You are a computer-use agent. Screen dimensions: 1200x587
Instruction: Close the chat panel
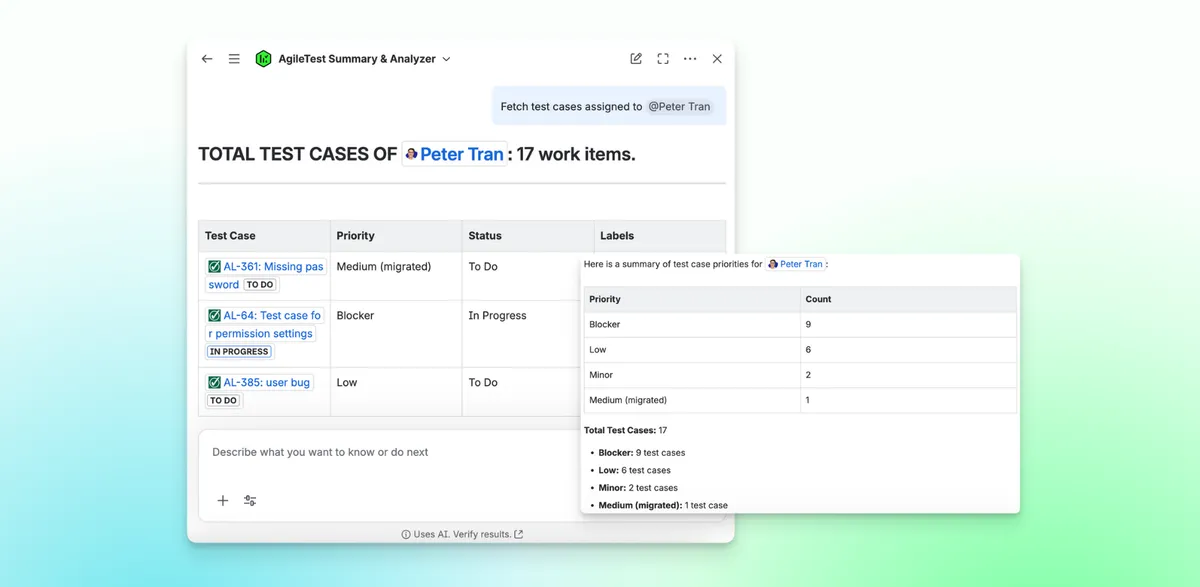tap(717, 59)
